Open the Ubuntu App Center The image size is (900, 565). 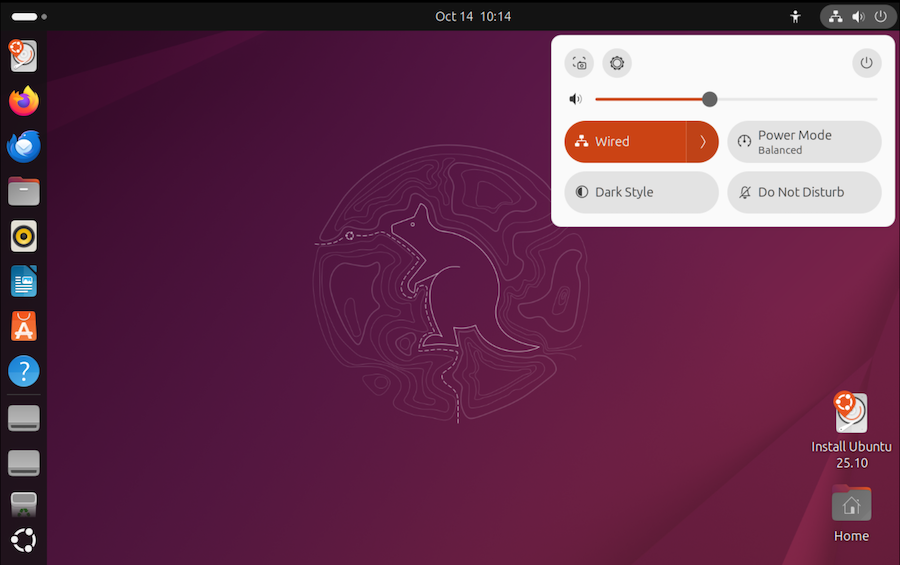24,326
